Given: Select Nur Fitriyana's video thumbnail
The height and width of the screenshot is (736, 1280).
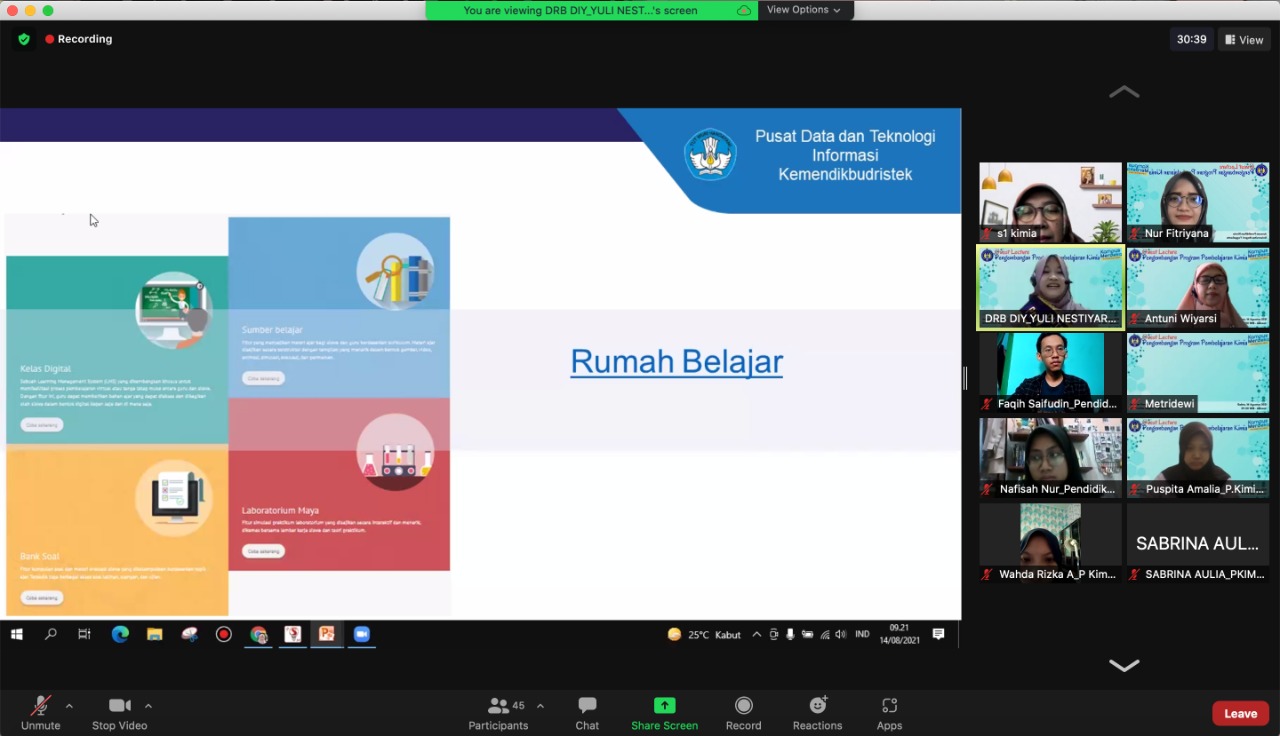Looking at the screenshot, I should click(1198, 202).
